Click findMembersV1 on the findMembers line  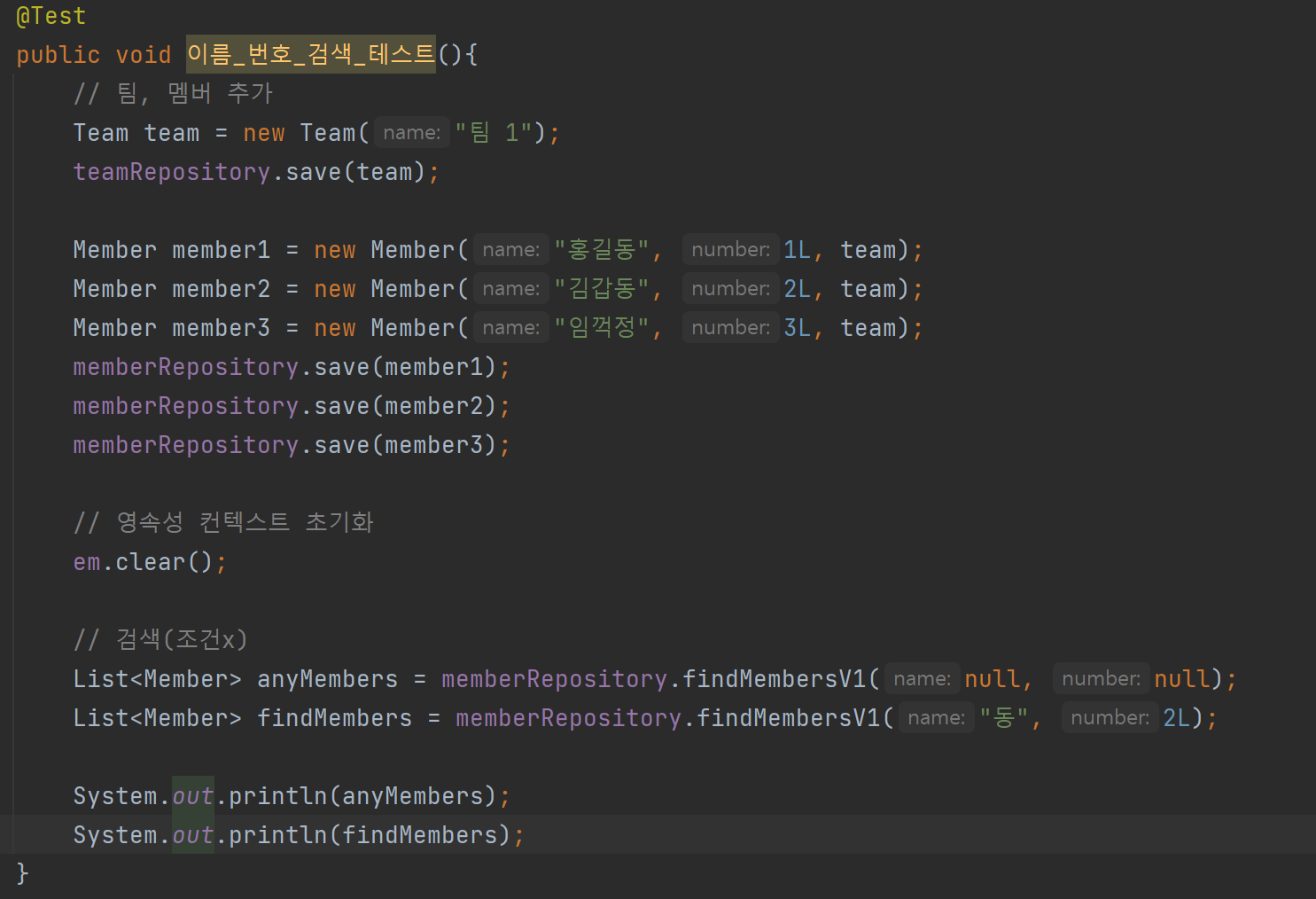(x=788, y=718)
